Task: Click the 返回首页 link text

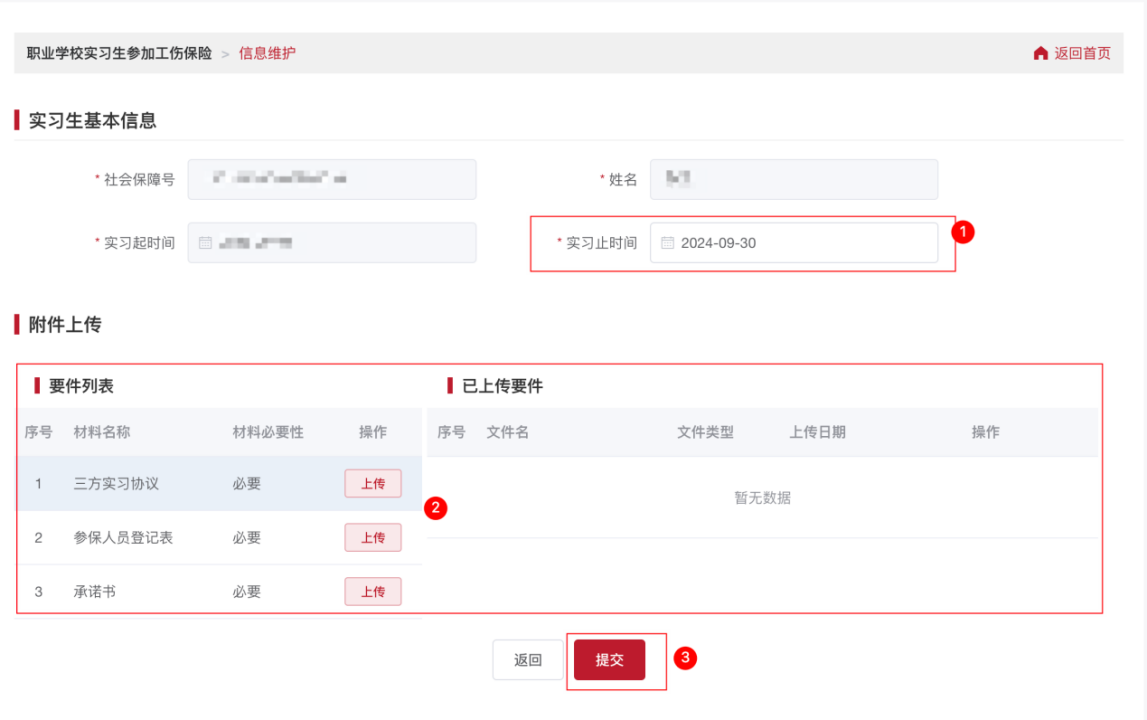Action: [1082, 53]
